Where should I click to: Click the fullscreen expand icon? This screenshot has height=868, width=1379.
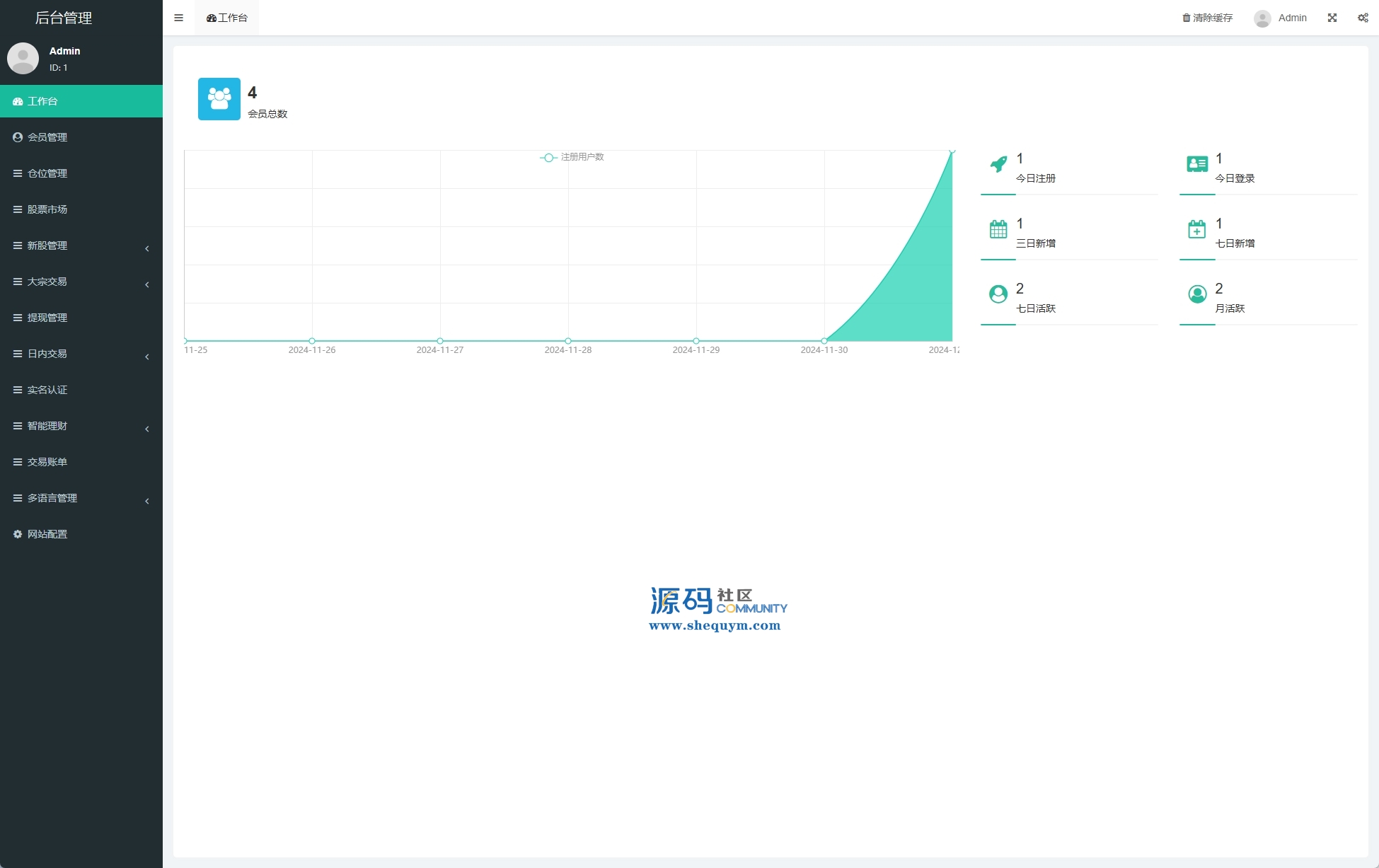click(x=1332, y=18)
